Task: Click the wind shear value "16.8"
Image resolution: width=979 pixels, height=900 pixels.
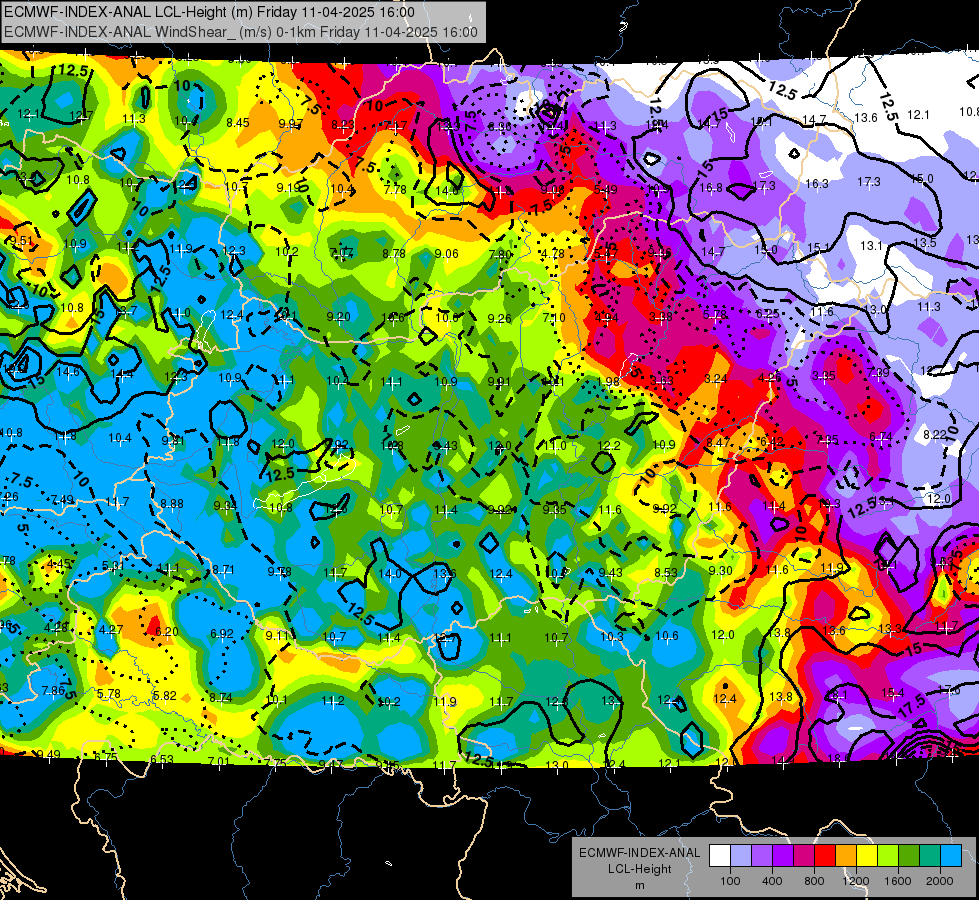Action: [711, 188]
